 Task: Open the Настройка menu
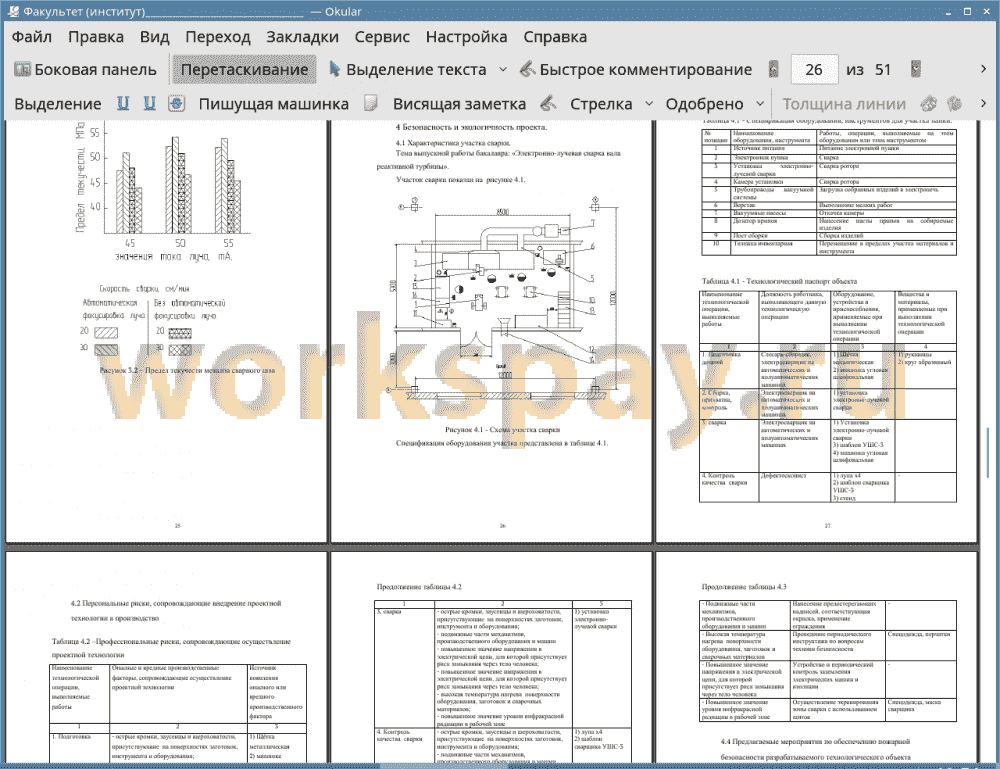466,37
